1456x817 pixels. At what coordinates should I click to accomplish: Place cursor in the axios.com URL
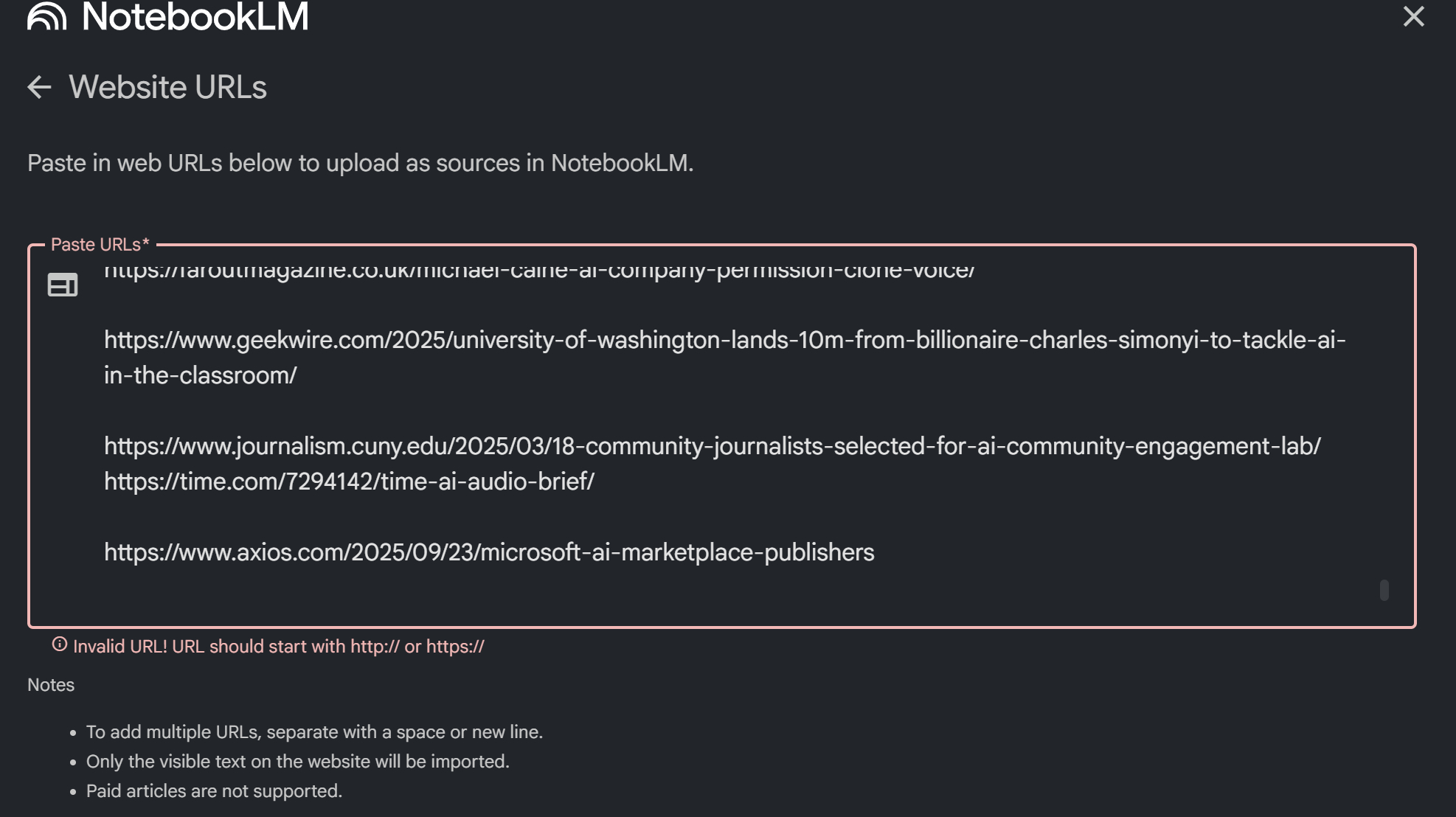pyautogui.click(x=489, y=552)
